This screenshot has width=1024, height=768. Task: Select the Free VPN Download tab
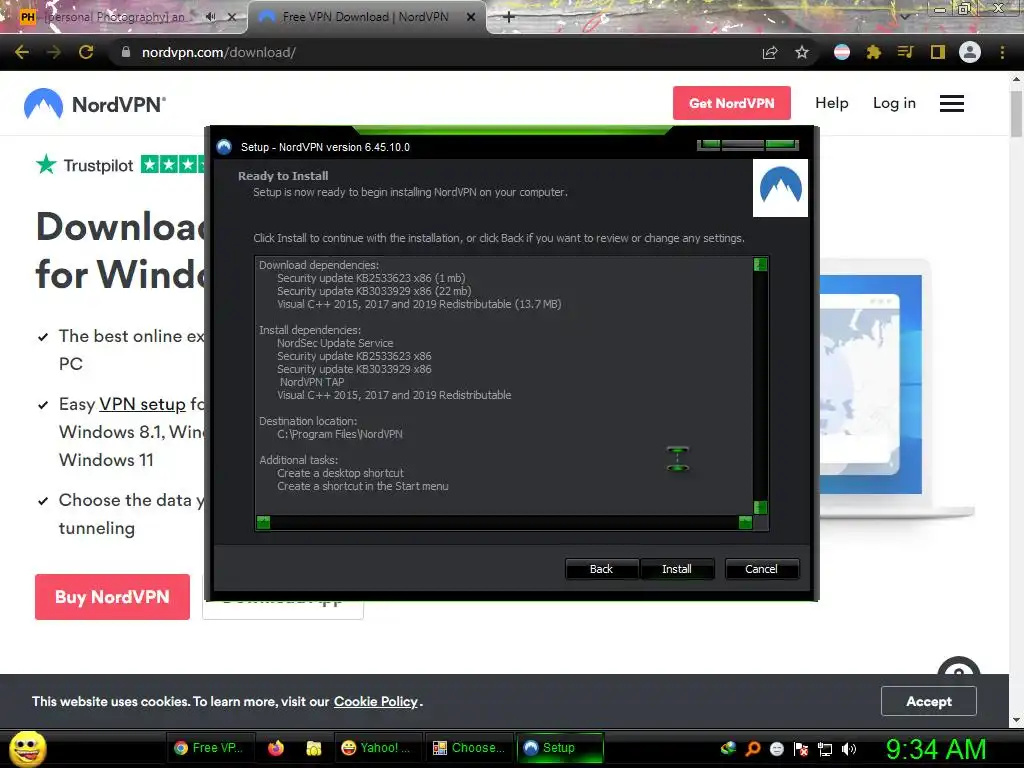(366, 17)
